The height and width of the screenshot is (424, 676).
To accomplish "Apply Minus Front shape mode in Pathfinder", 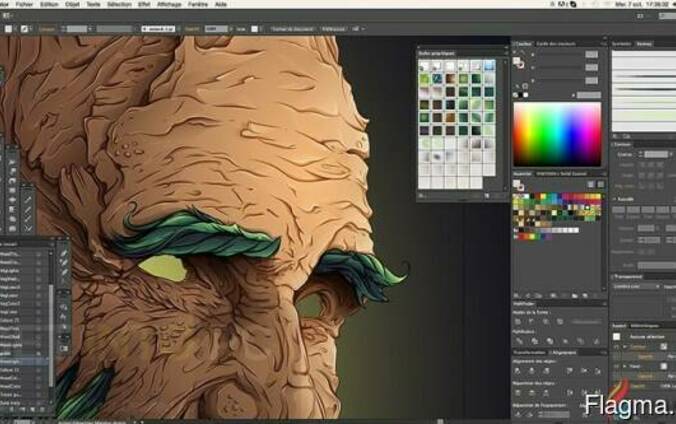I will point(532,322).
